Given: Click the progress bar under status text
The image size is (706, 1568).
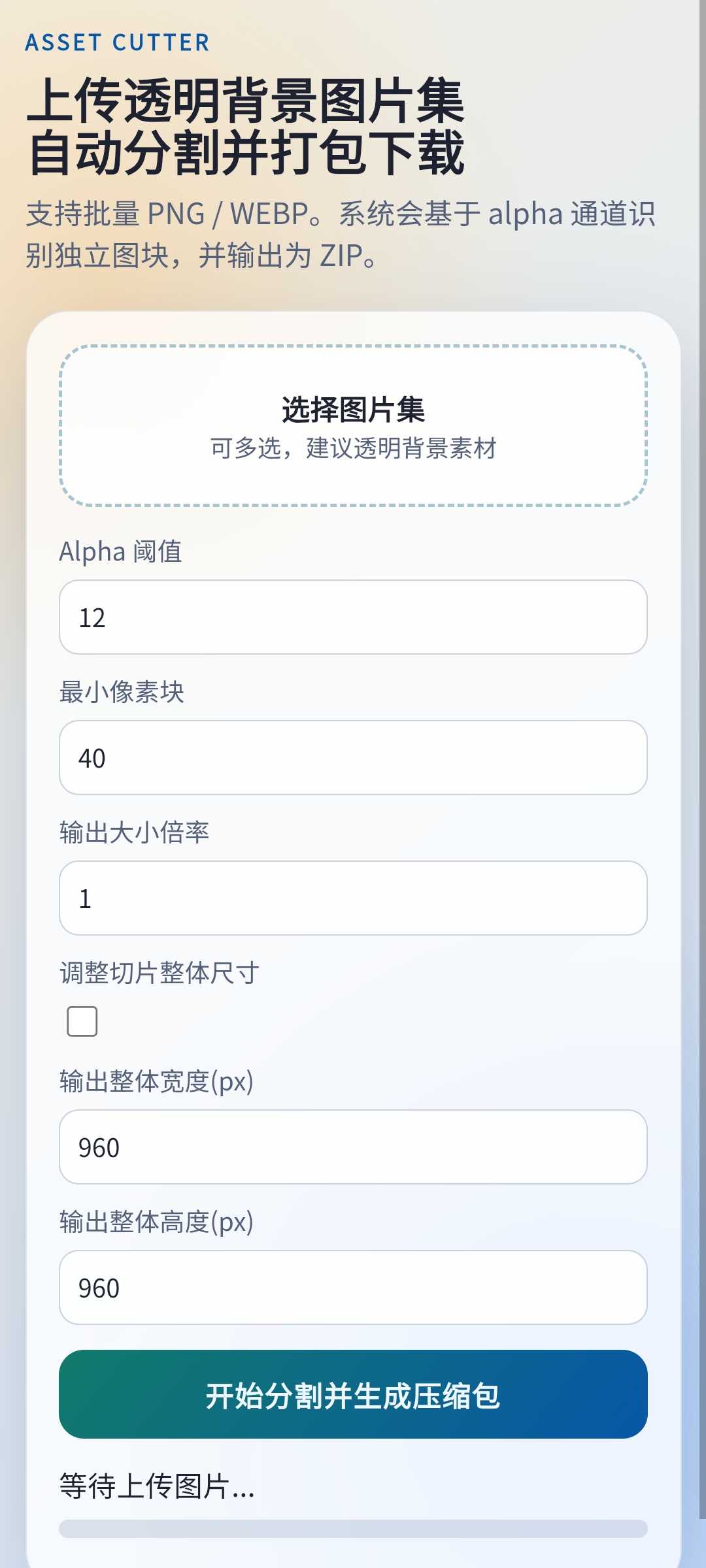Looking at the screenshot, I should pos(353,1529).
